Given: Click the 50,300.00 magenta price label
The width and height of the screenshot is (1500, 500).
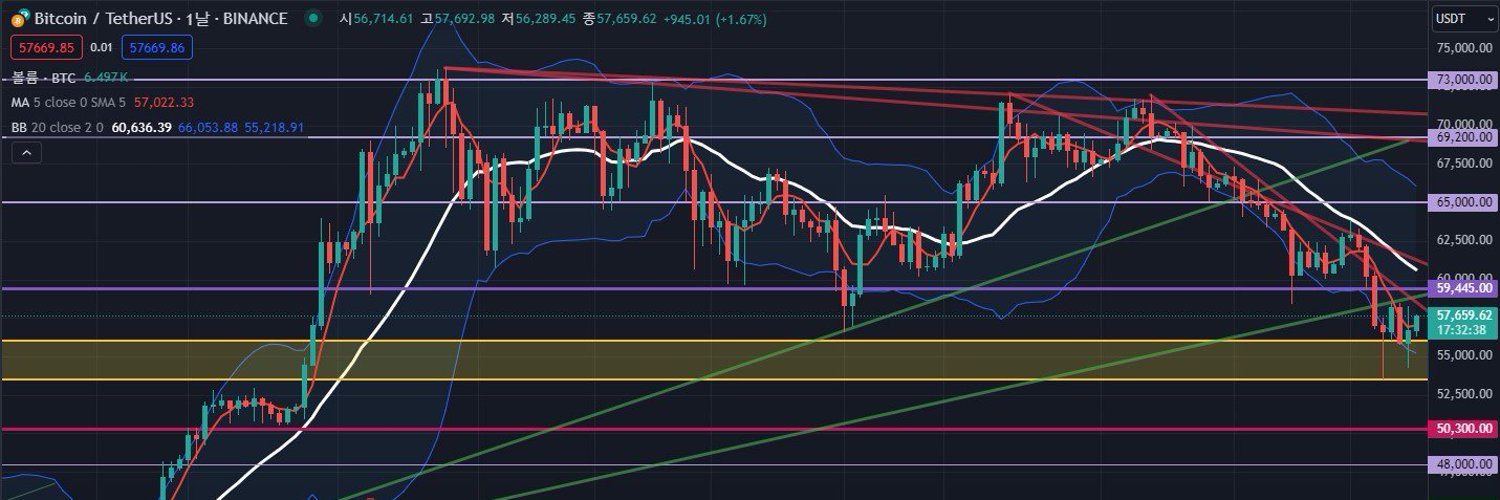Looking at the screenshot, I should click(1463, 428).
